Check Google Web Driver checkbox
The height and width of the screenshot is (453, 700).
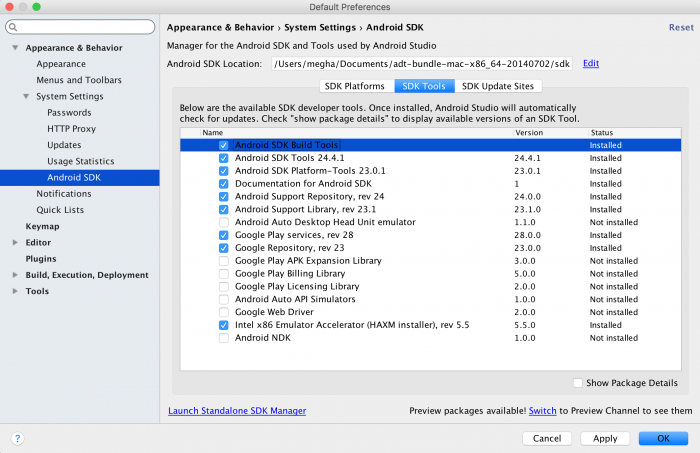[224, 312]
